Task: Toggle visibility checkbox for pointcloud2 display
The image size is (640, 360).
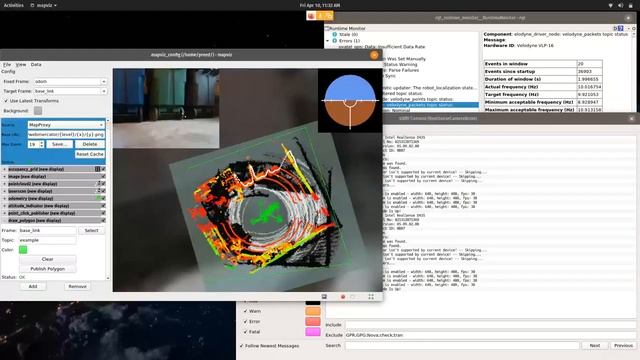Action: [103, 184]
